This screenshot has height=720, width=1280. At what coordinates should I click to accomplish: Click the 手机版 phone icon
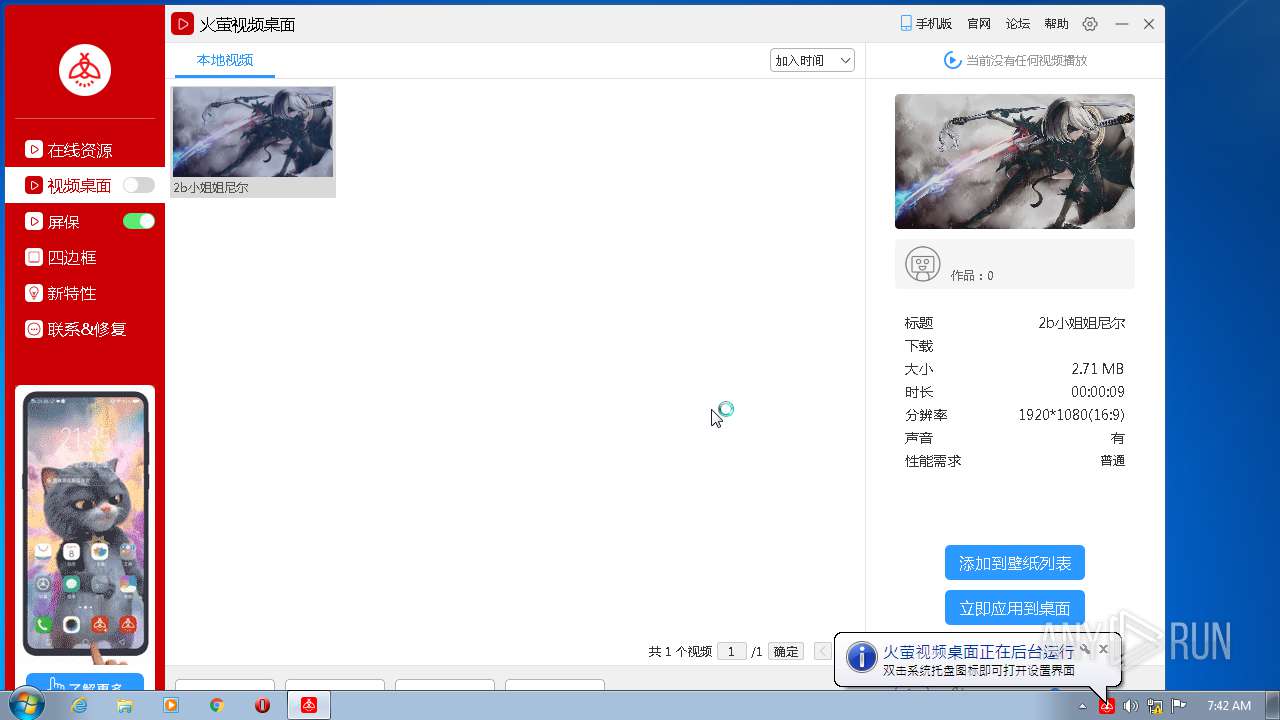pos(906,24)
